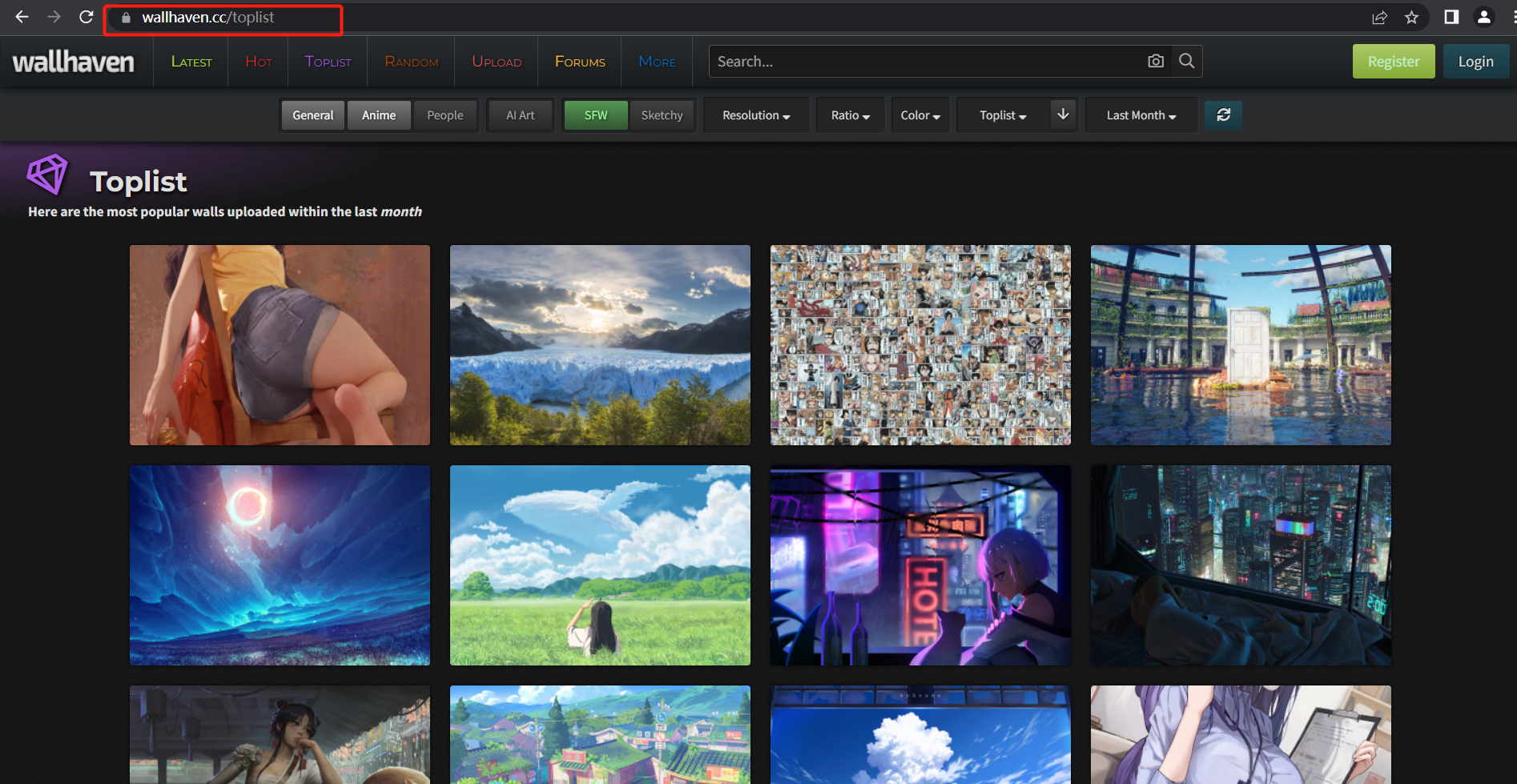1517x784 pixels.
Task: Enable the Sketchy purity filter
Action: click(x=662, y=115)
